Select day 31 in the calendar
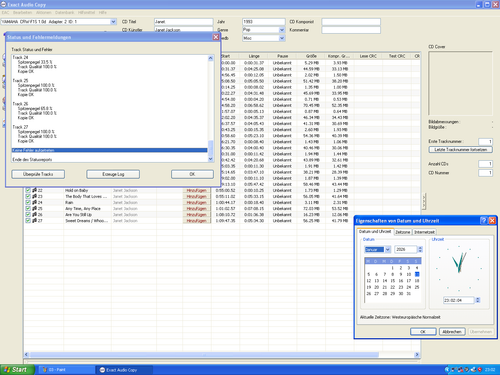 [x=409, y=294]
